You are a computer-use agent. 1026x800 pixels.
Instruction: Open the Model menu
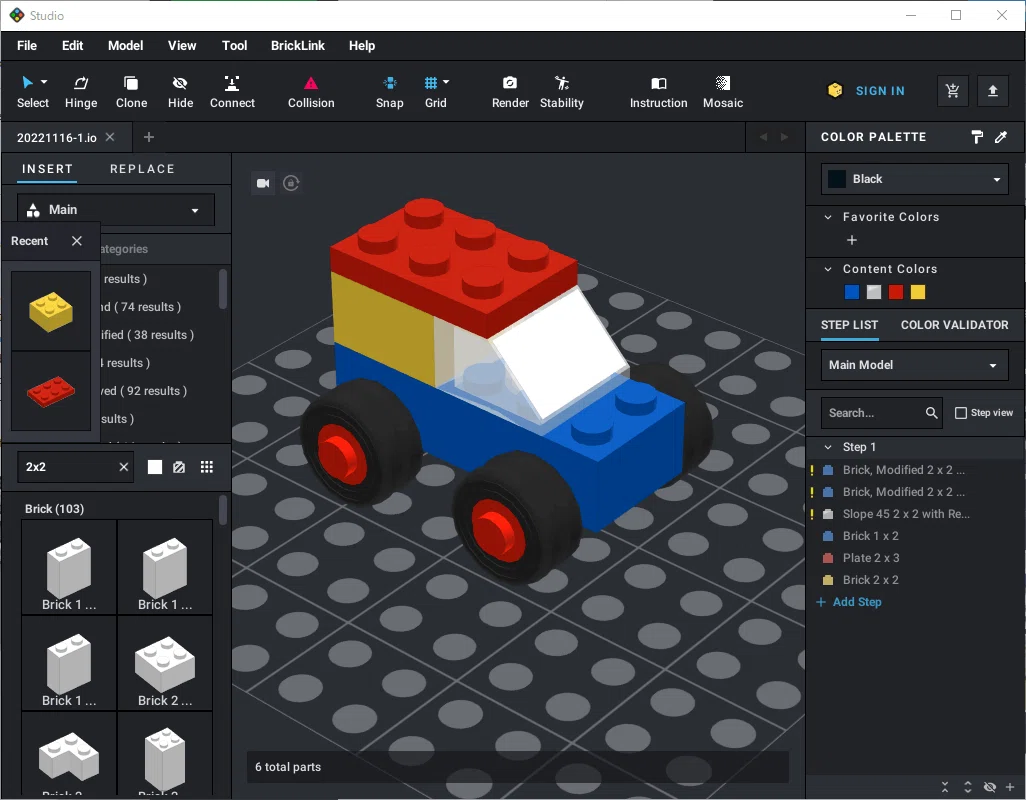[126, 46]
